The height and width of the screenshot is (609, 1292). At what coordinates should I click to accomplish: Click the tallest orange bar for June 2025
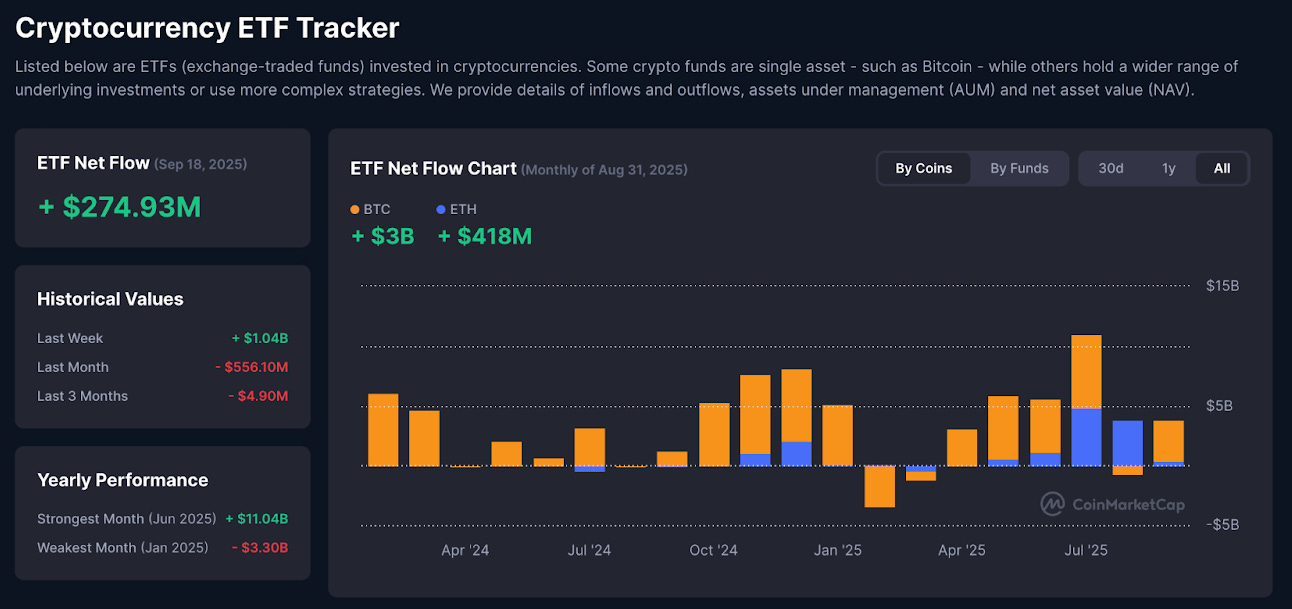[1086, 371]
